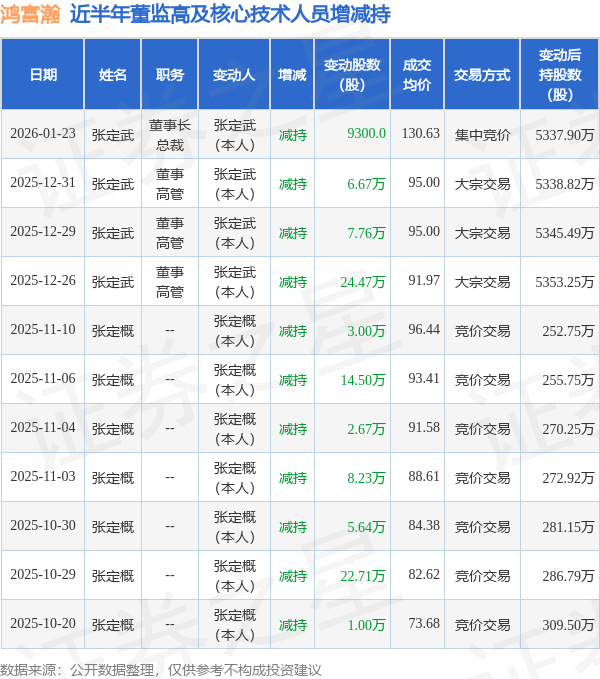The image size is (600, 679).
Task: Click share change value 3.00万
Action: 366,330
